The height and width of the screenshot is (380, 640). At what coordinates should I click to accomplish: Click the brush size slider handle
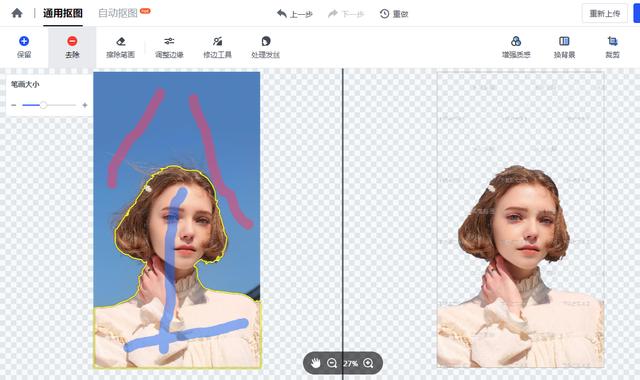click(43, 105)
